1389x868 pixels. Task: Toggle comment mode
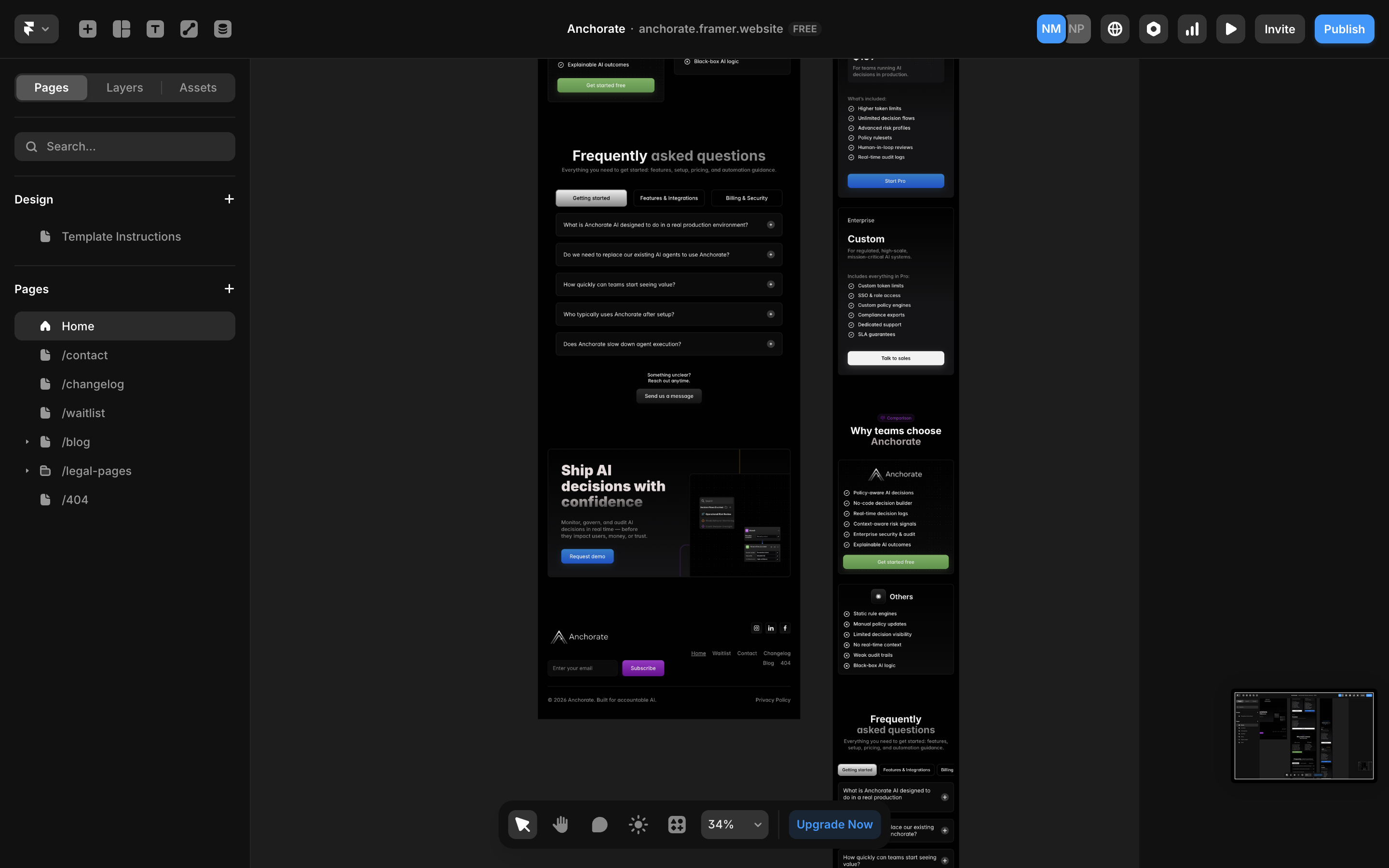tap(599, 824)
